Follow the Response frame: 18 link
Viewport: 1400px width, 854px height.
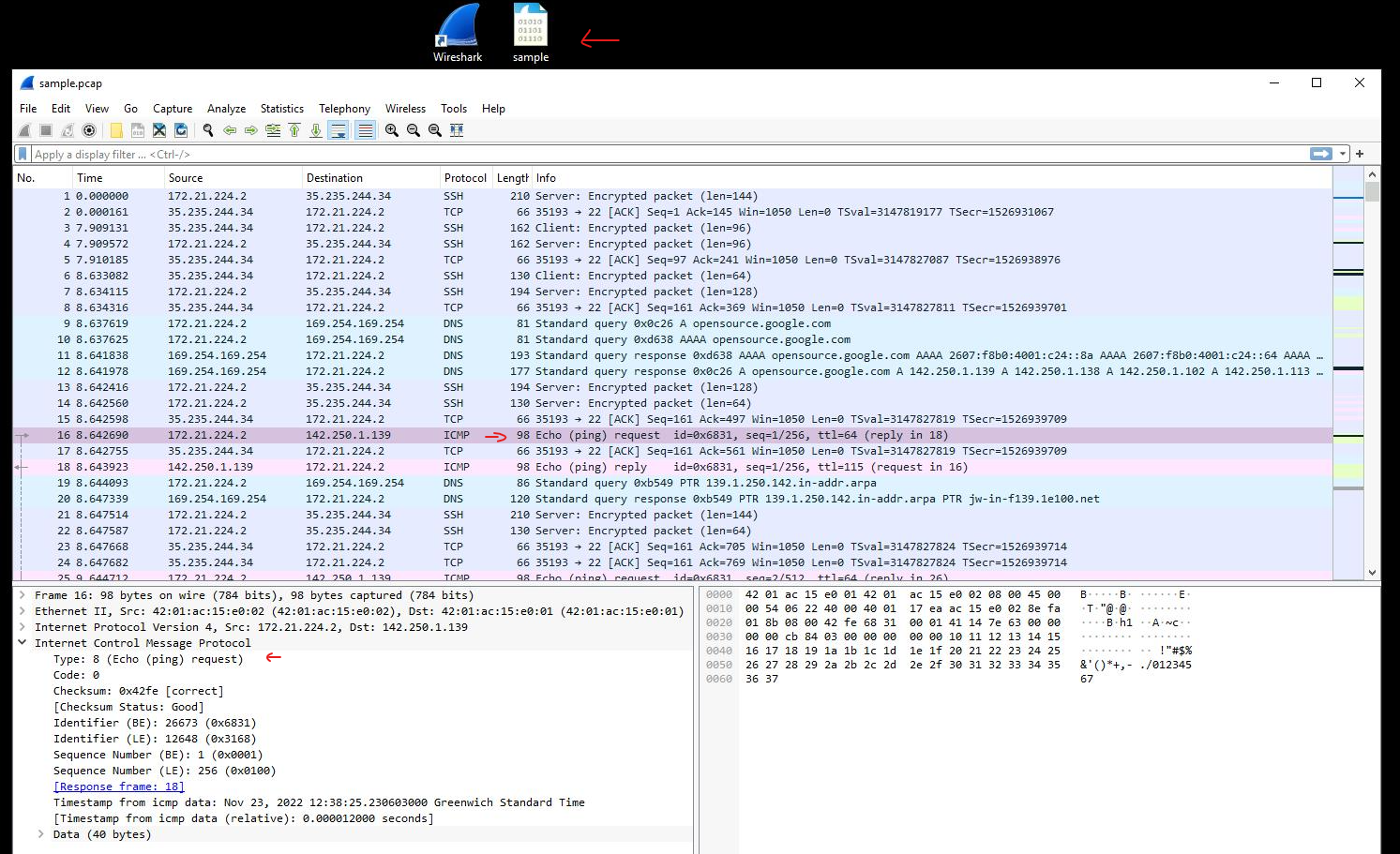[119, 787]
